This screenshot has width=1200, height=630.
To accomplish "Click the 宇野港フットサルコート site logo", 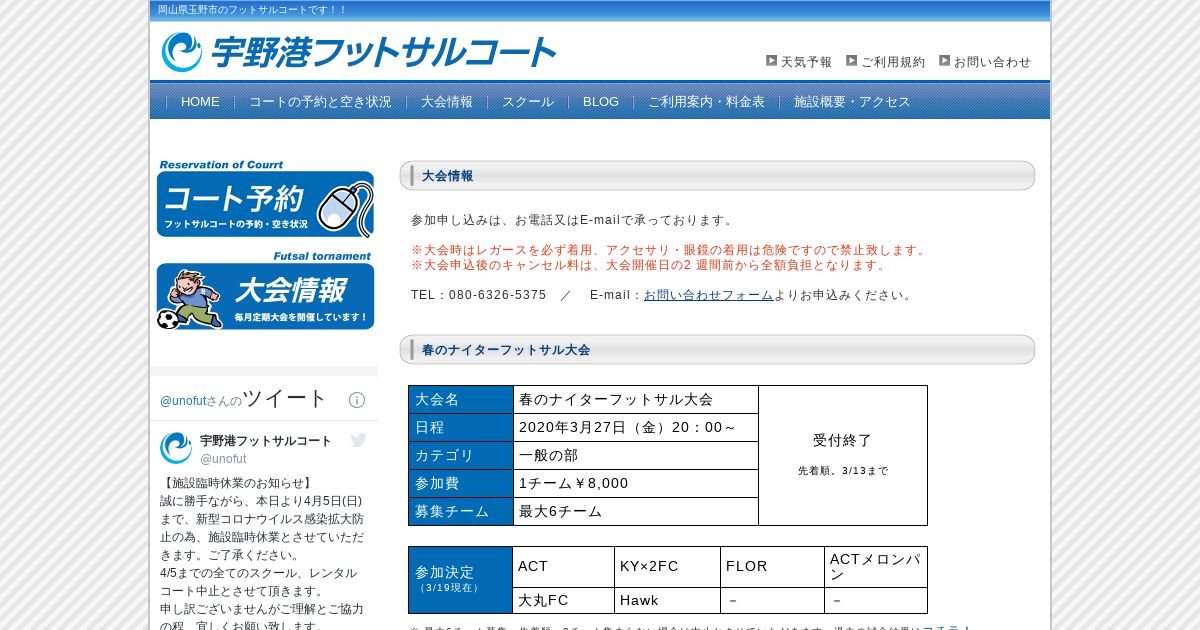I will point(358,52).
